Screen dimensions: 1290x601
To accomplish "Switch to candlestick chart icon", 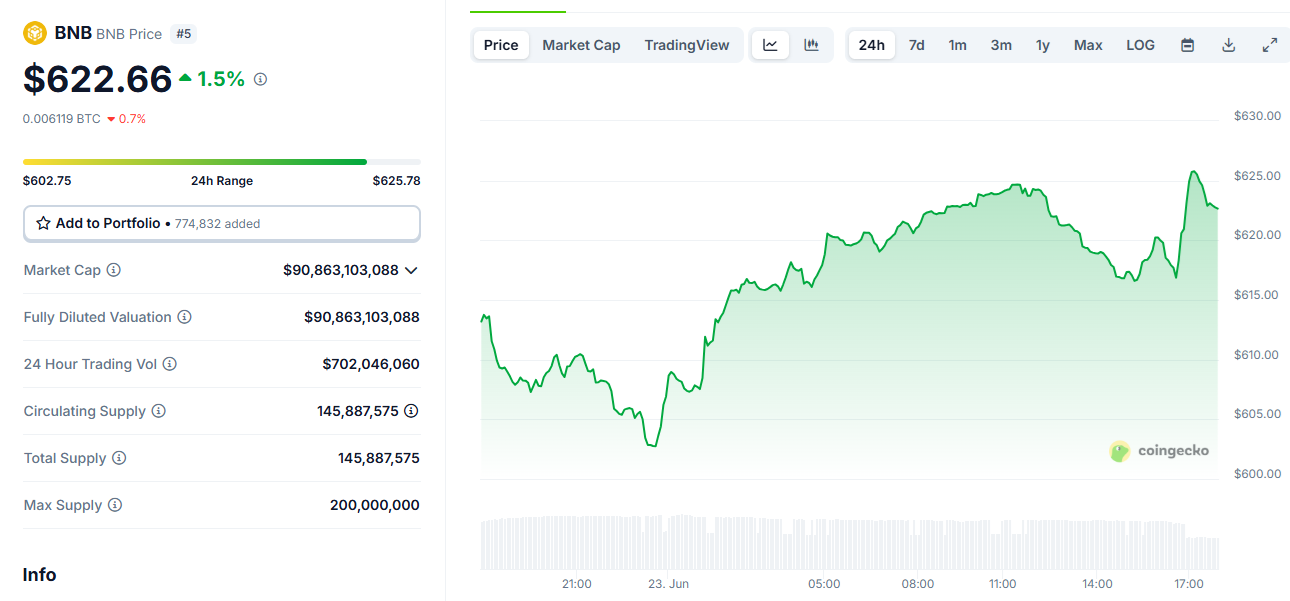I will (x=811, y=45).
